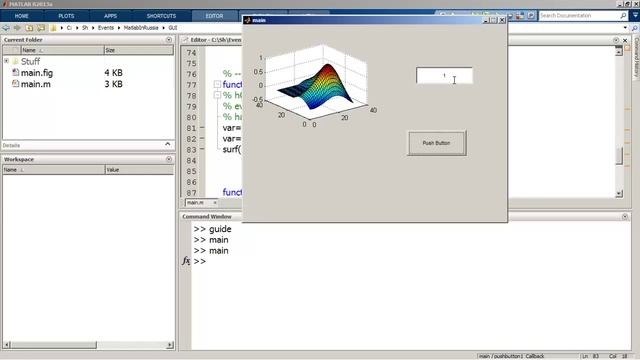
Task: Select main.m in Current Folder
Action: click(x=36, y=84)
